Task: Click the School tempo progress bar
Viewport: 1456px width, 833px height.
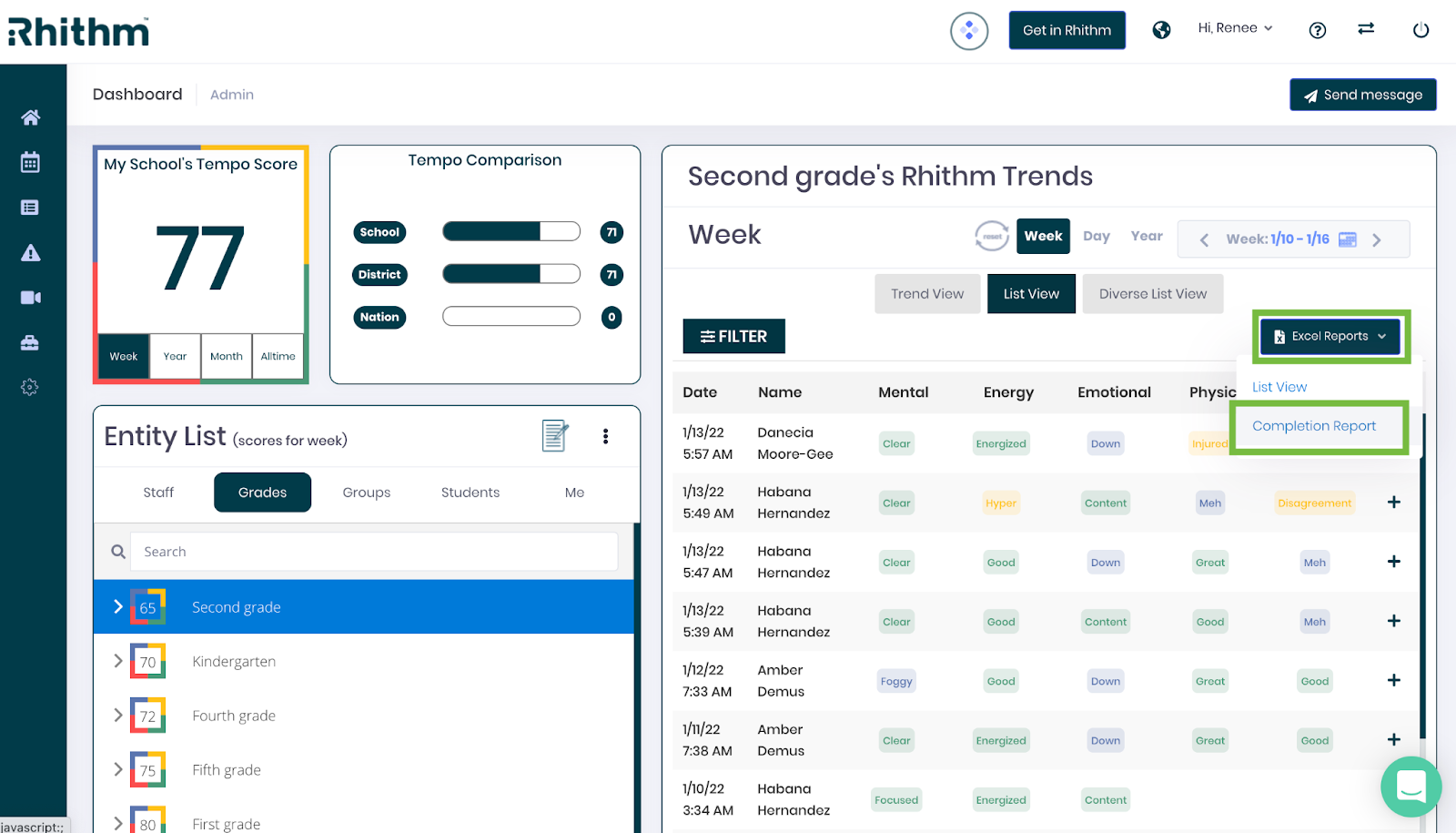Action: [511, 231]
